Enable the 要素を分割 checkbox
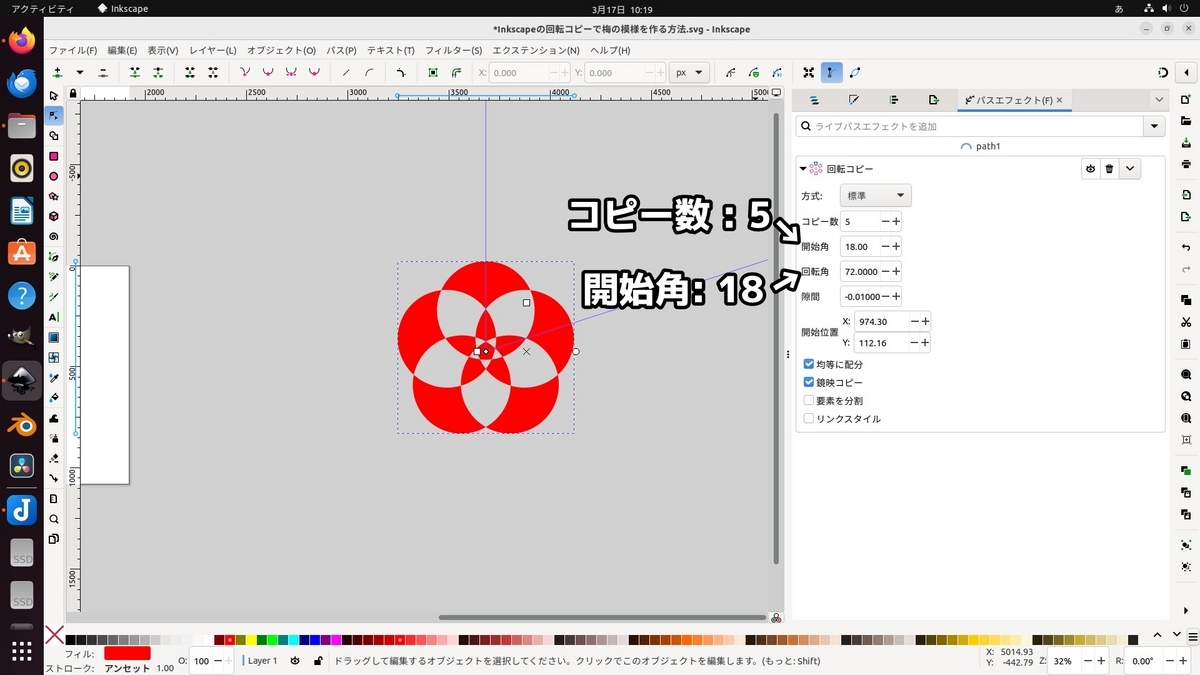This screenshot has height=675, width=1200. (808, 400)
